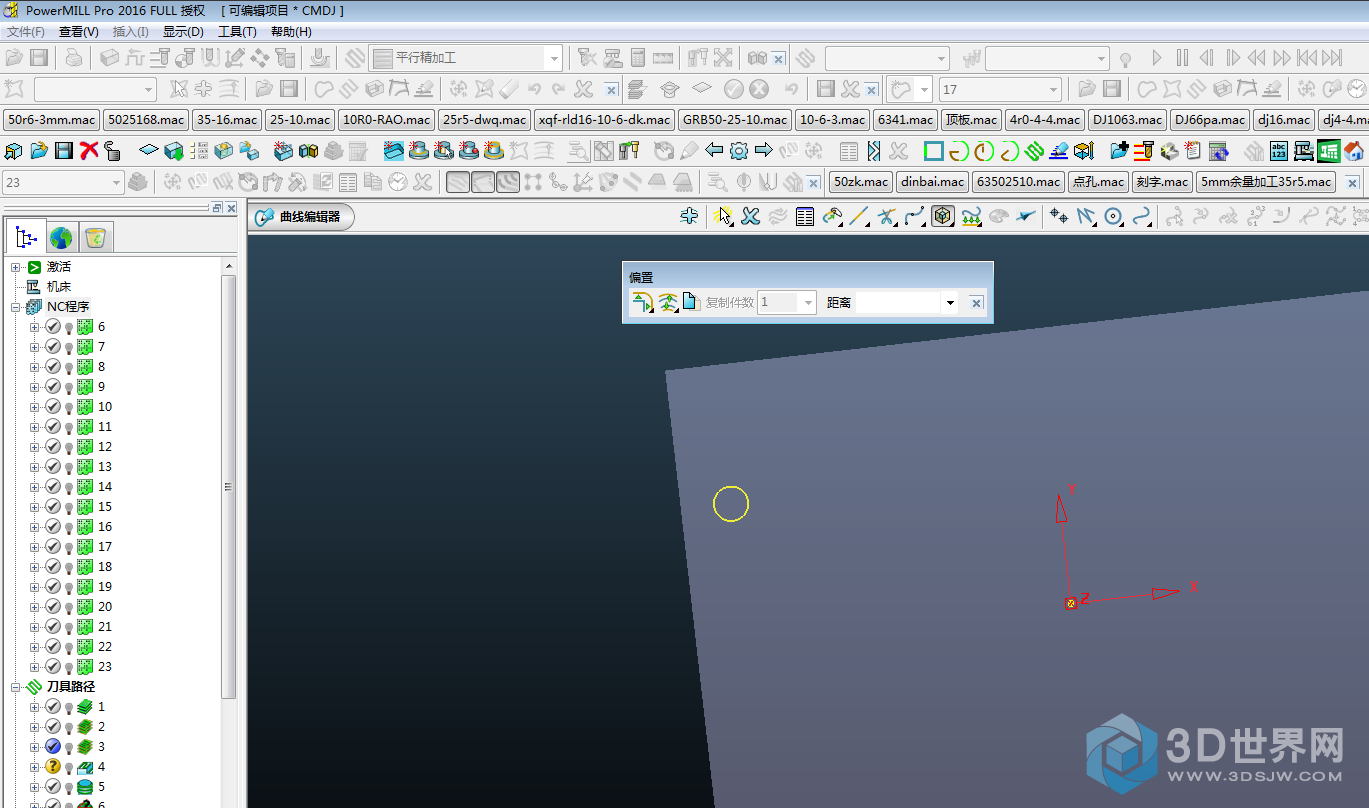1369x808 pixels.
Task: Run the 刻字.mac macro button
Action: point(1163,182)
